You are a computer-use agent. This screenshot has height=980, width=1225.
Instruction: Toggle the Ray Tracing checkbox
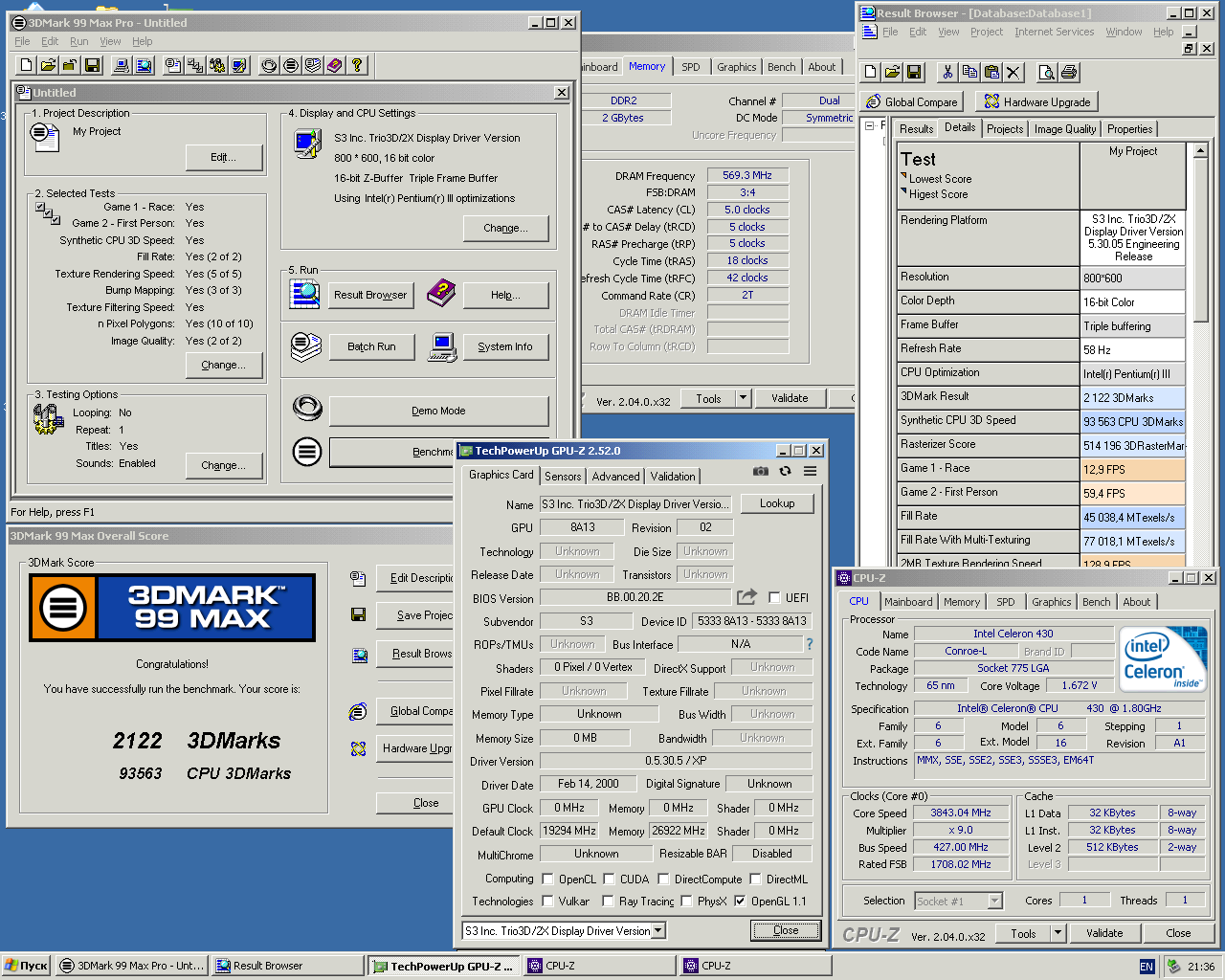click(608, 901)
